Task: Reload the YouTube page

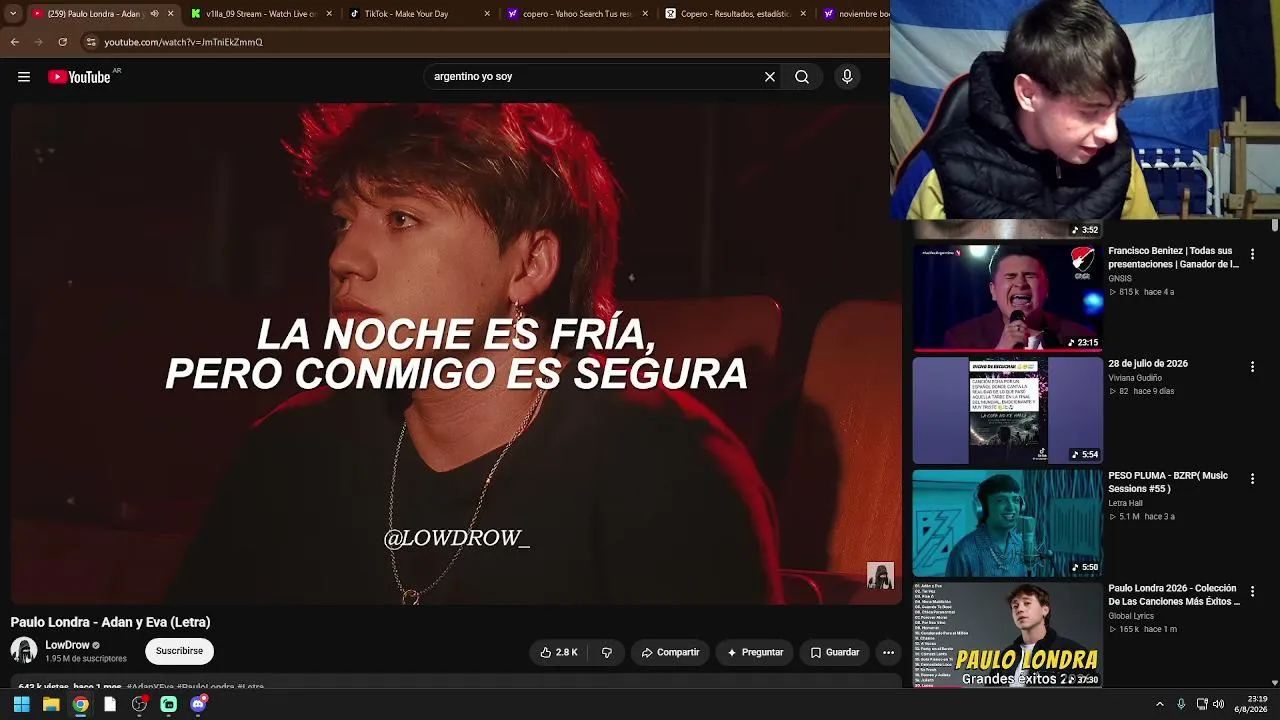Action: 63,42
